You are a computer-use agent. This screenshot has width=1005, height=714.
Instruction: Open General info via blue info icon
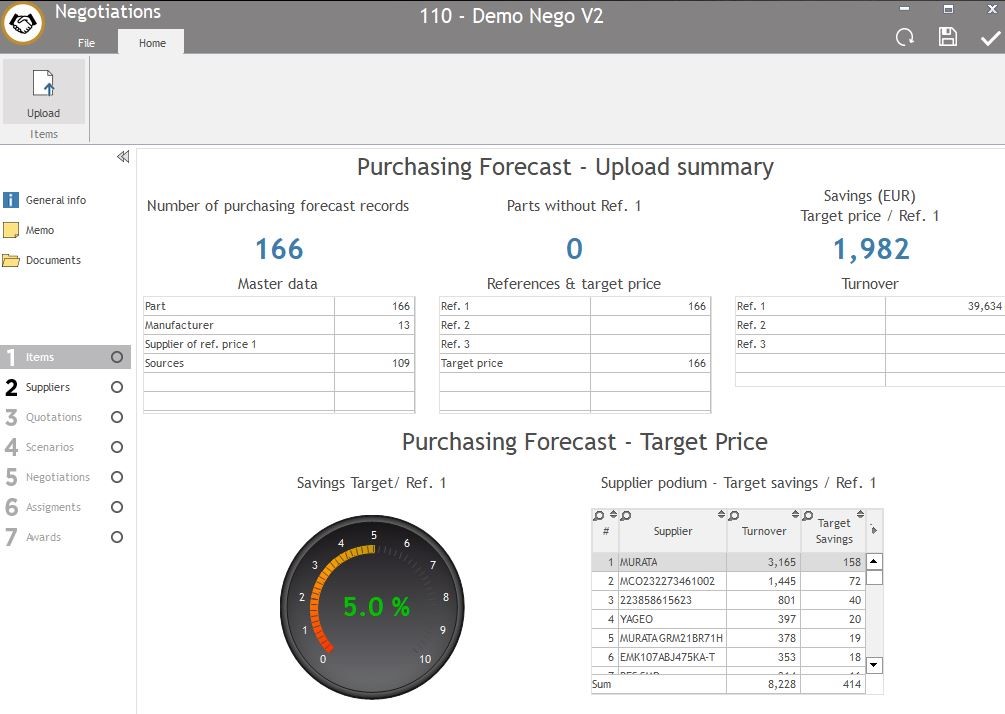click(x=11, y=200)
